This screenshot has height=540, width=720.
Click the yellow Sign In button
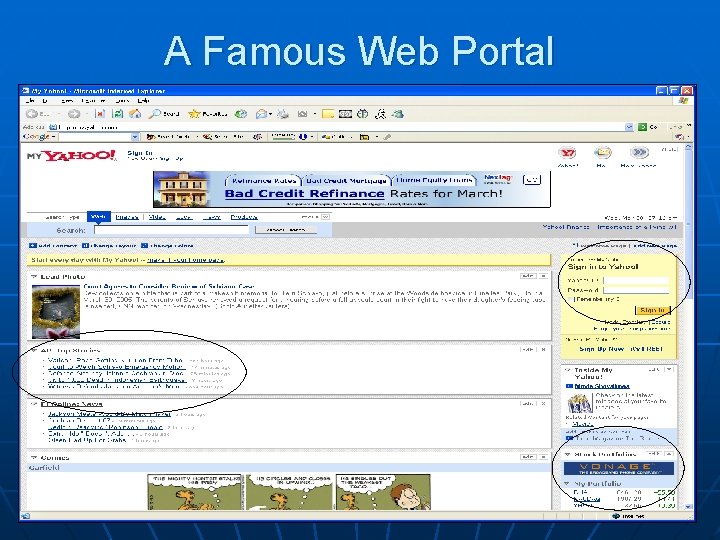click(x=652, y=310)
